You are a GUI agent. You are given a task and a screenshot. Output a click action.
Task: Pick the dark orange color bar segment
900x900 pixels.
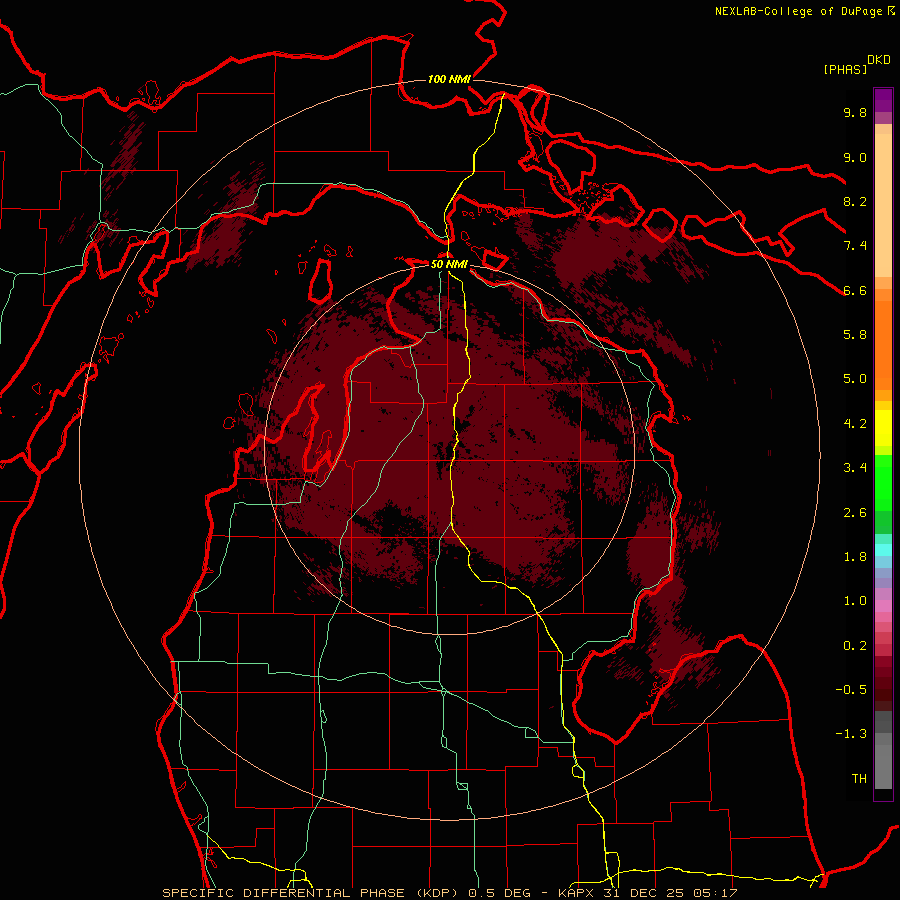click(883, 345)
